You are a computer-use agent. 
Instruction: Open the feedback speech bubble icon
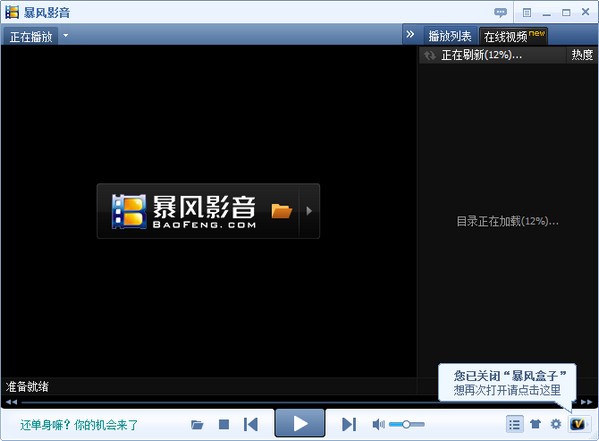500,13
